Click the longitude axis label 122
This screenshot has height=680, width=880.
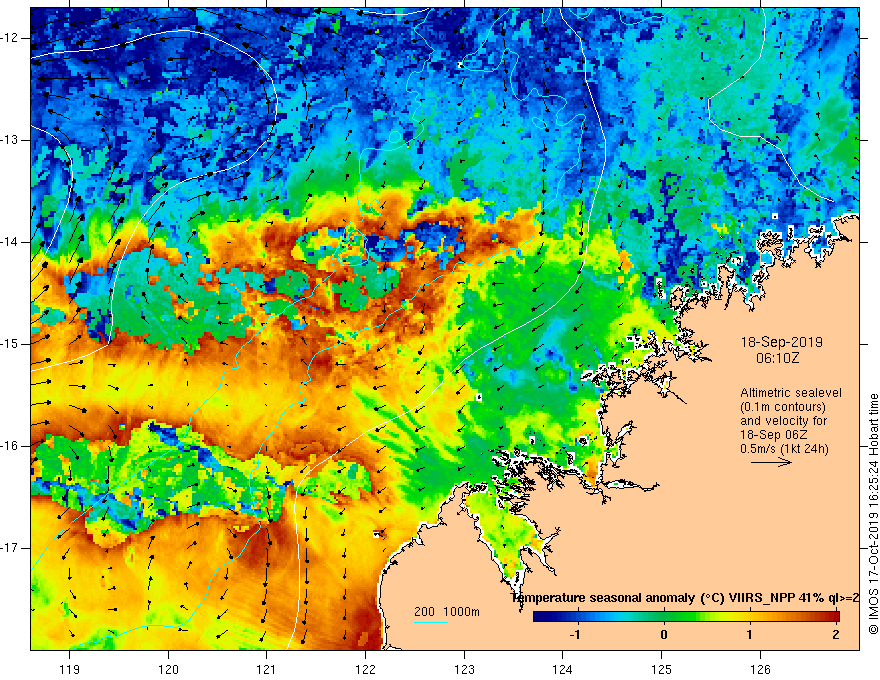365,669
